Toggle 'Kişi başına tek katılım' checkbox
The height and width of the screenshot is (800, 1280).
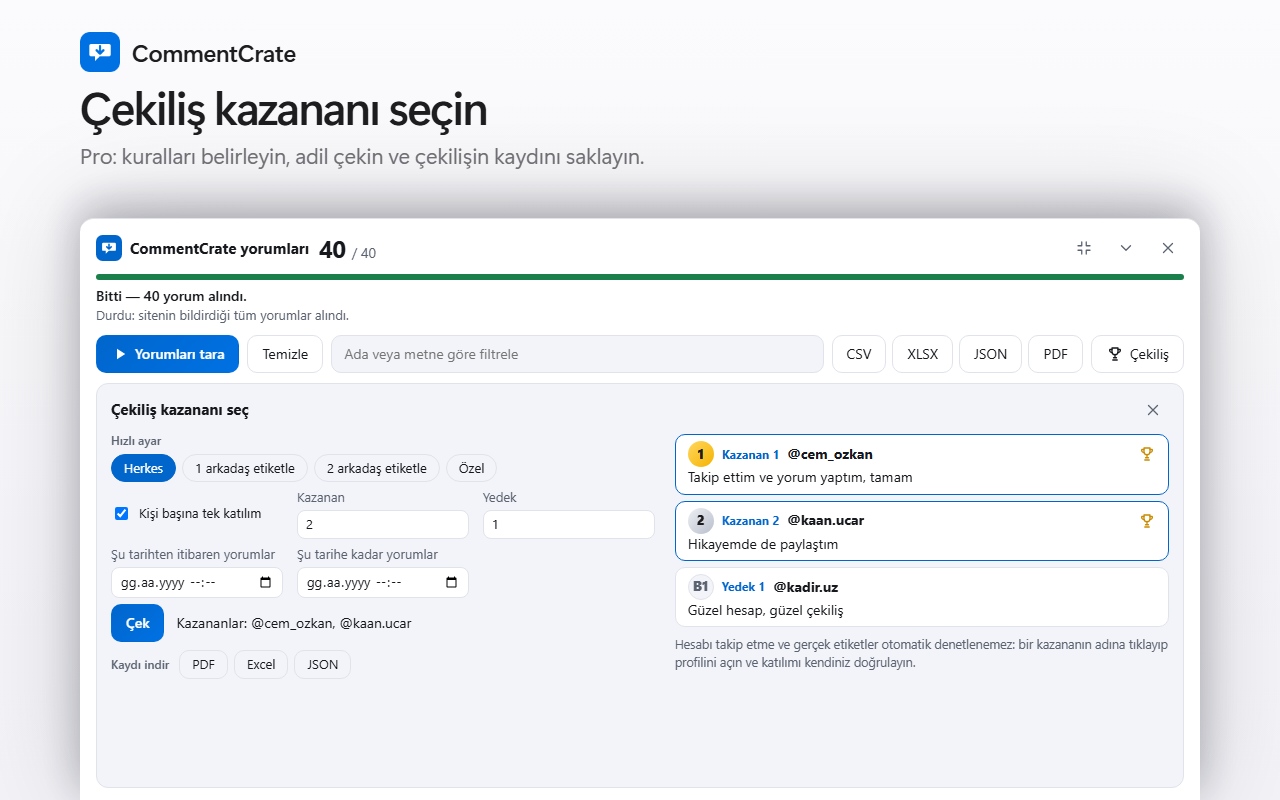click(122, 513)
